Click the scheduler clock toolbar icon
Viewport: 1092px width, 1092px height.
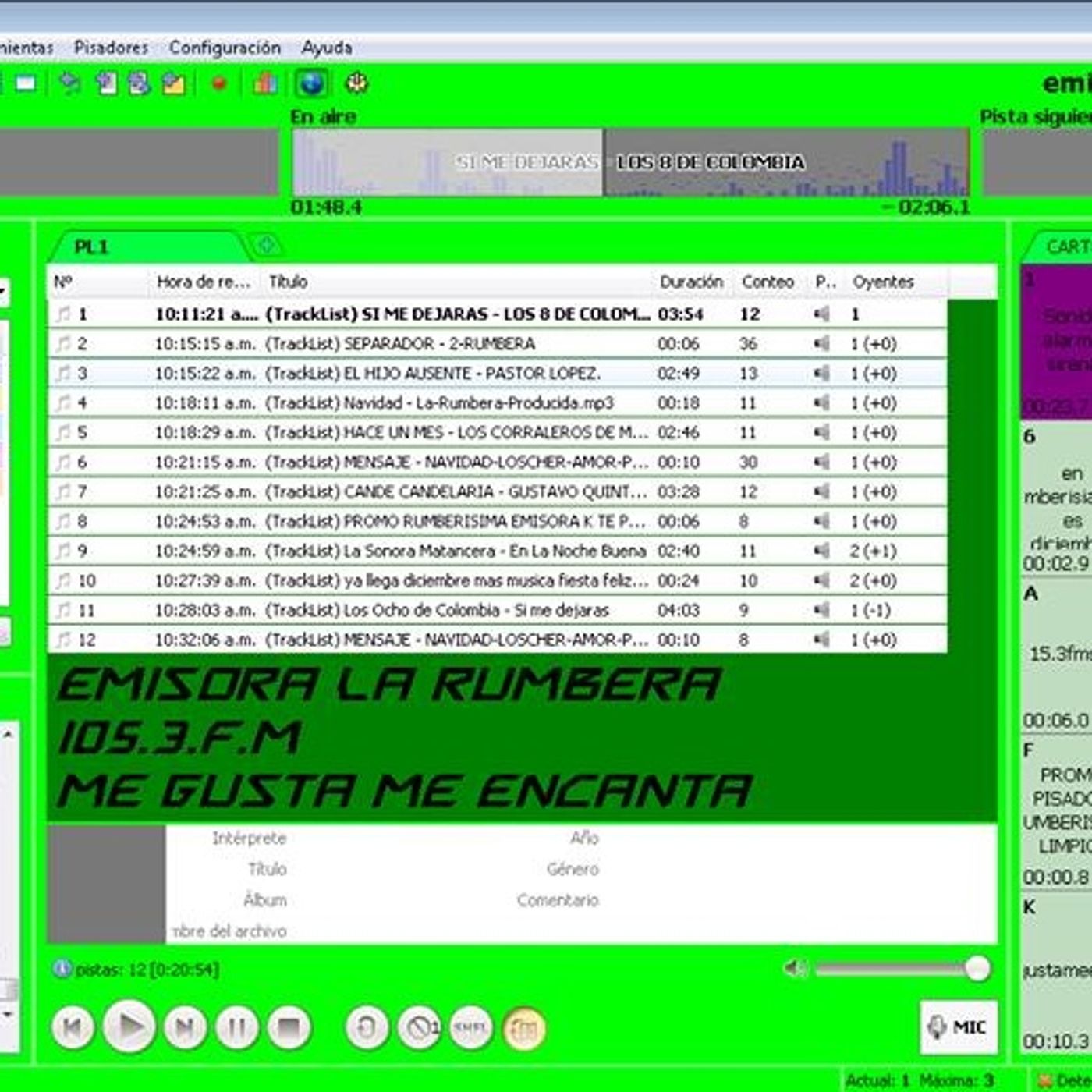click(x=356, y=83)
